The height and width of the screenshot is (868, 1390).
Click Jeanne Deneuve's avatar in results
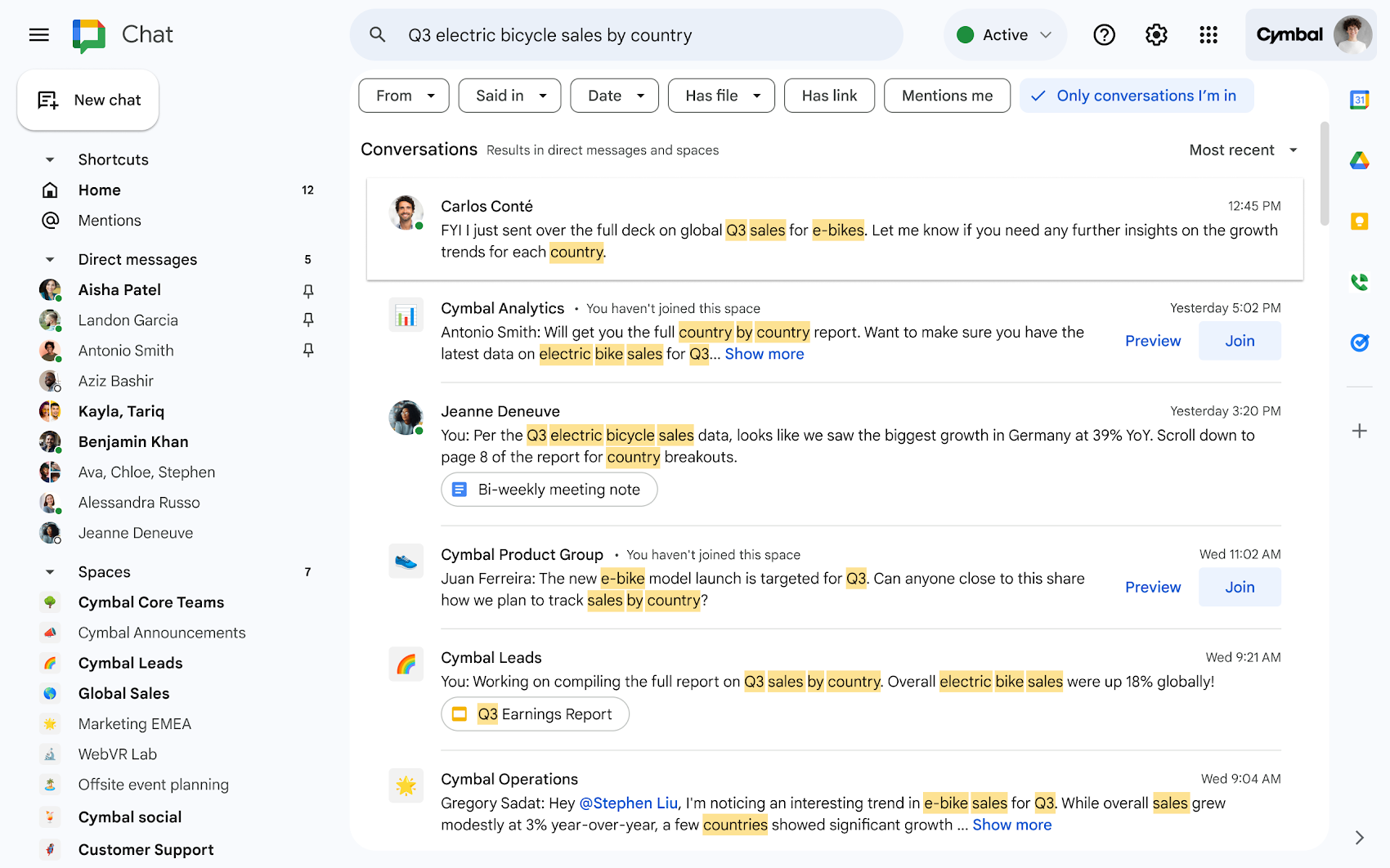406,418
